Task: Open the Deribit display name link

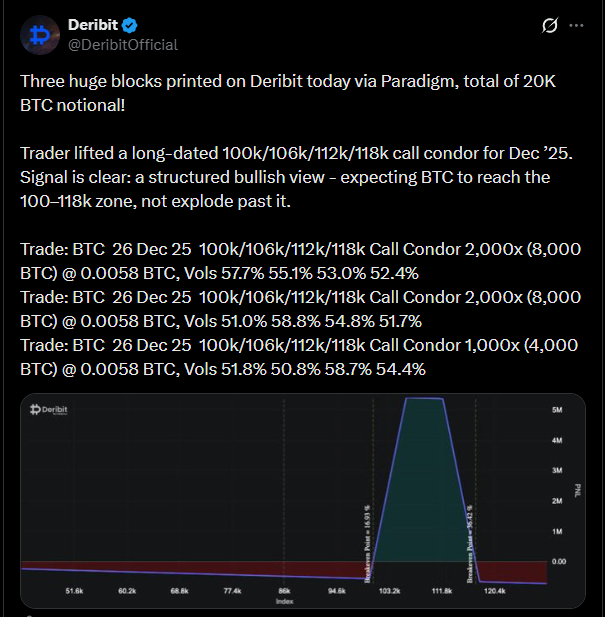Action: point(92,25)
